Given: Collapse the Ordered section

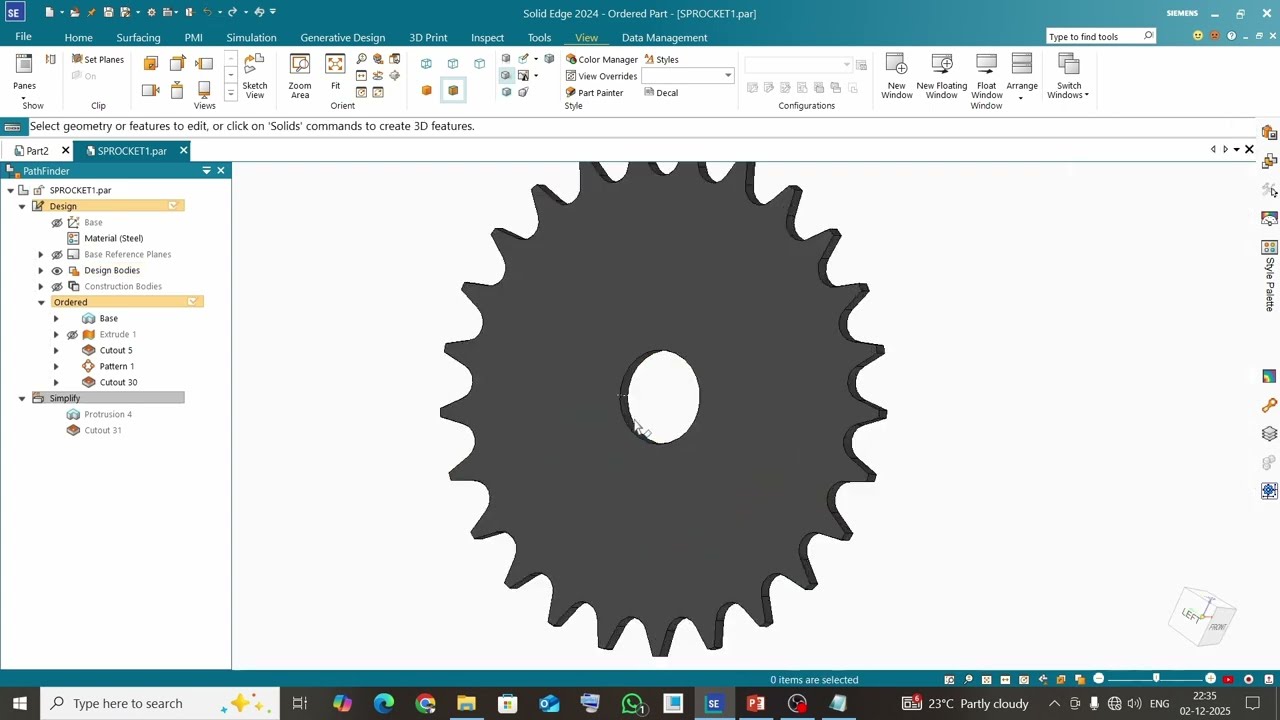Looking at the screenshot, I should tap(41, 302).
